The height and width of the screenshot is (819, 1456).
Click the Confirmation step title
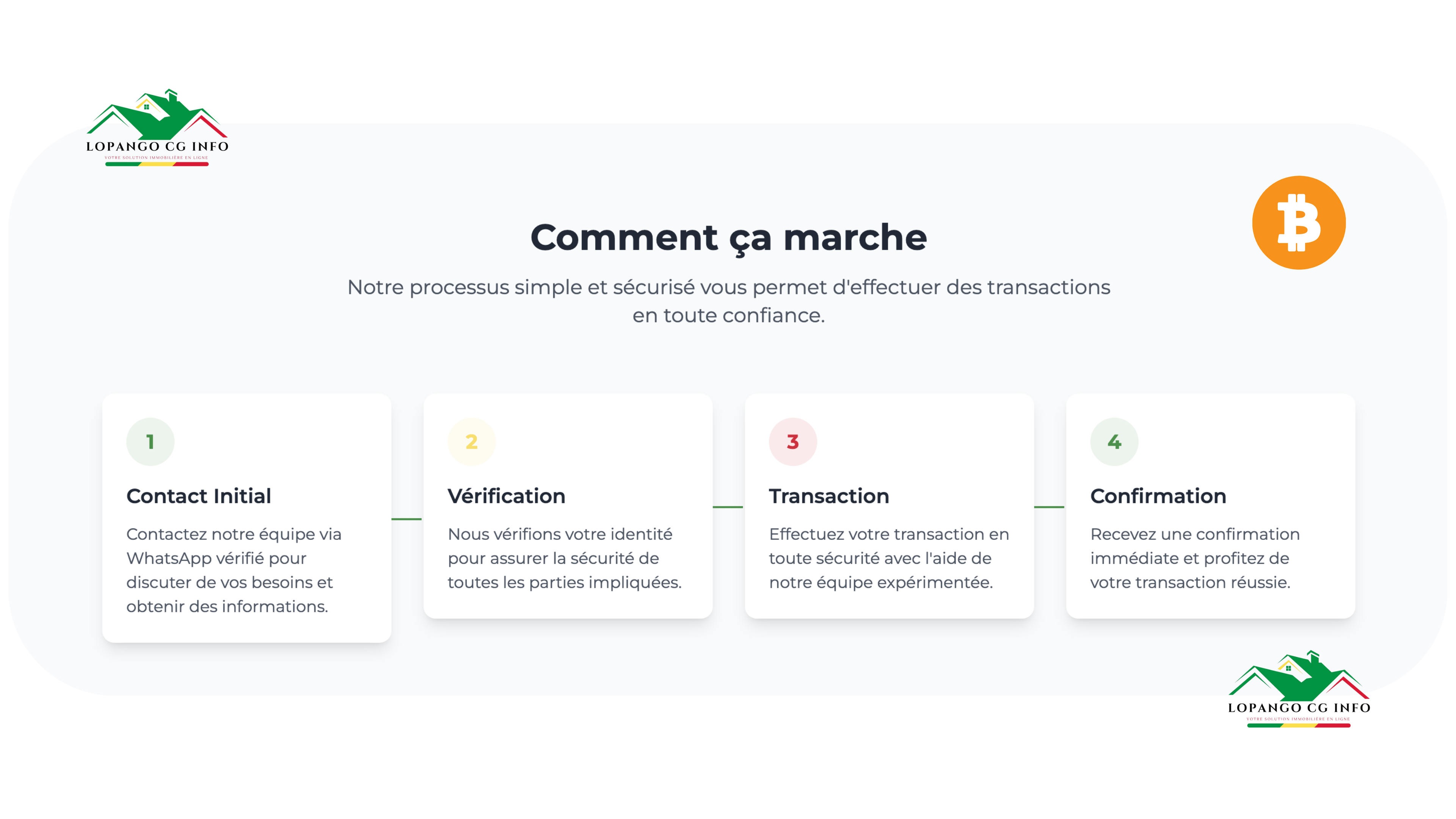pyautogui.click(x=1158, y=496)
